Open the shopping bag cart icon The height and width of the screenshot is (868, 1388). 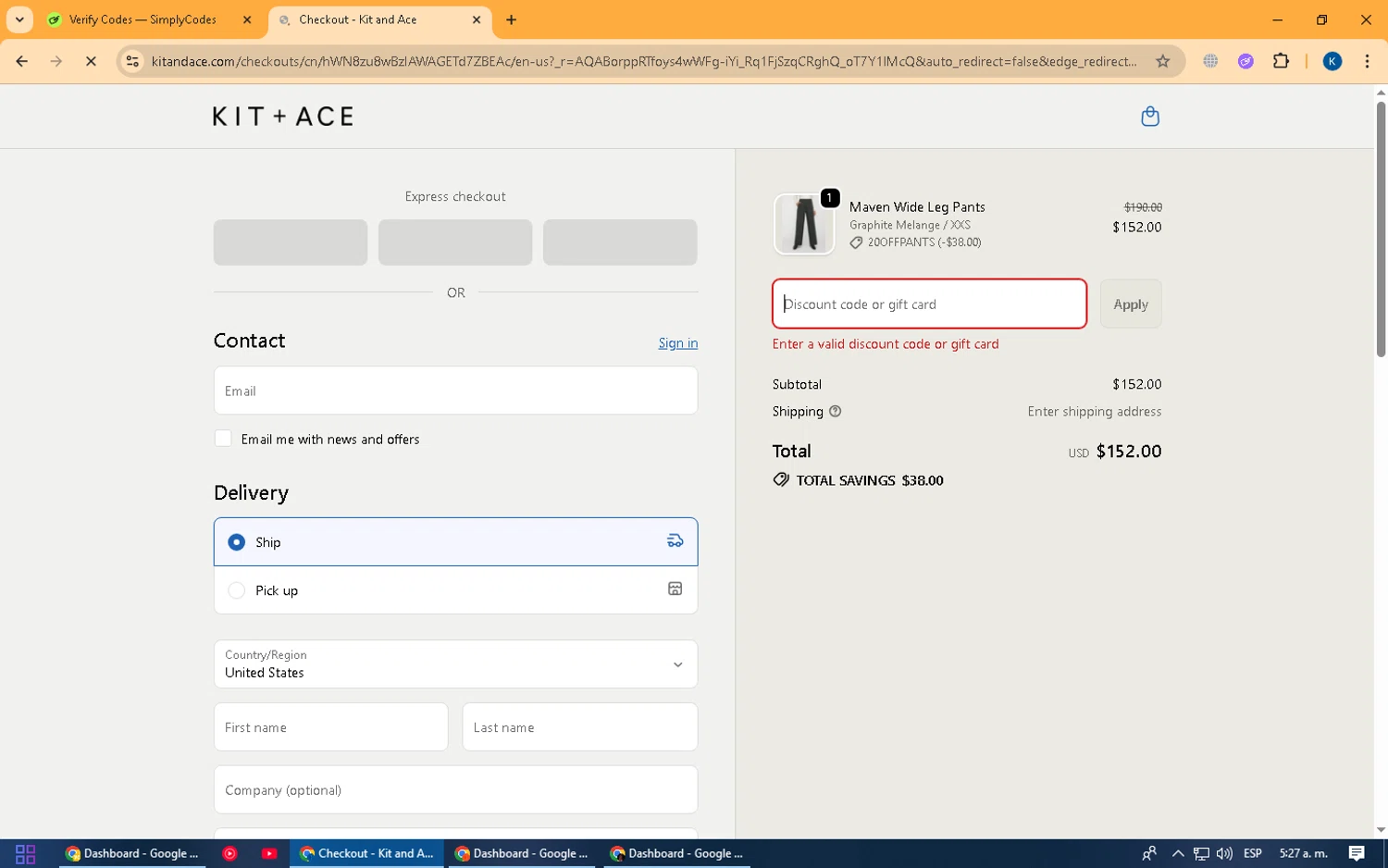tap(1150, 116)
